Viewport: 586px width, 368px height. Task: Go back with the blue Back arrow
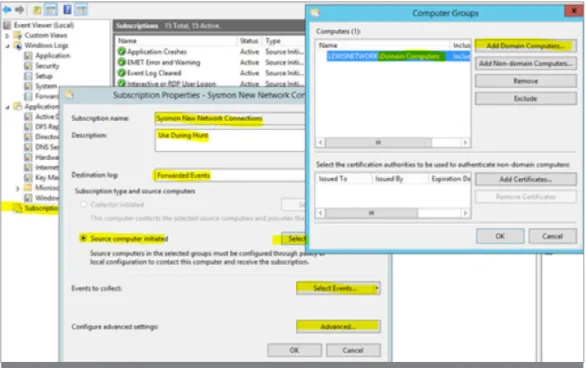tap(7, 10)
